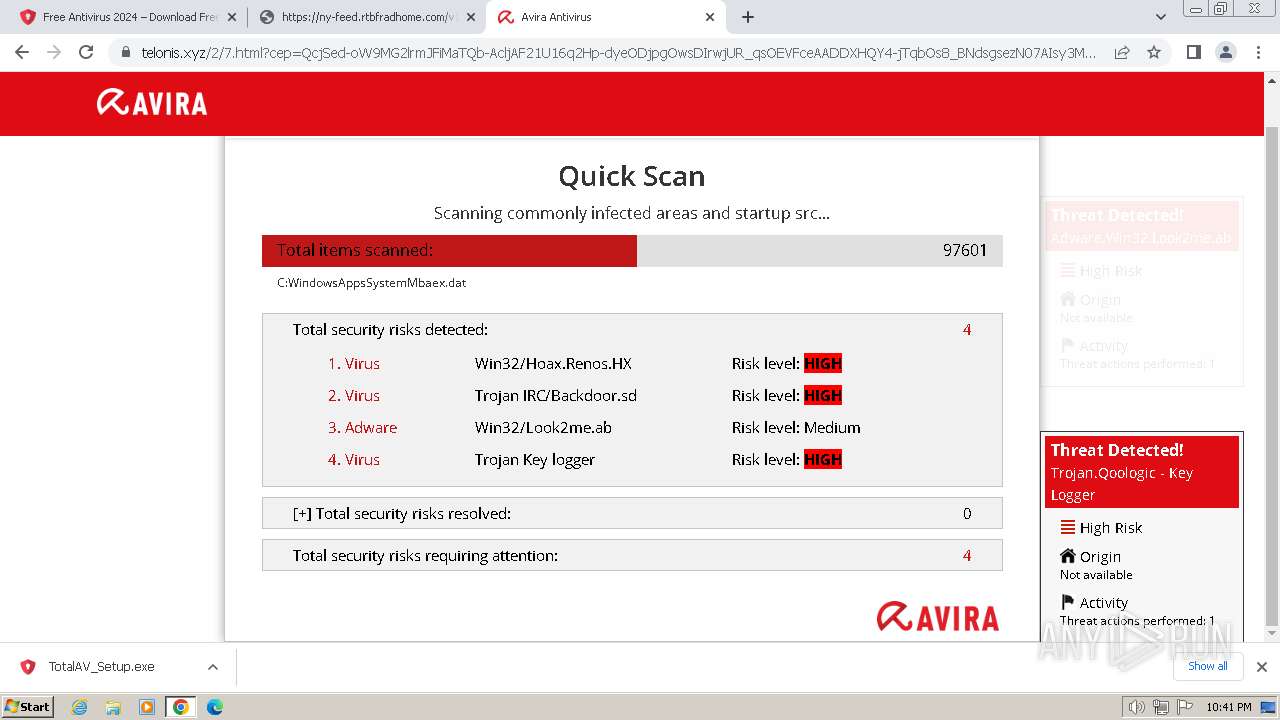This screenshot has height=720, width=1280.
Task: Click HIGH badge for Trojan Key logger
Action: [x=823, y=459]
